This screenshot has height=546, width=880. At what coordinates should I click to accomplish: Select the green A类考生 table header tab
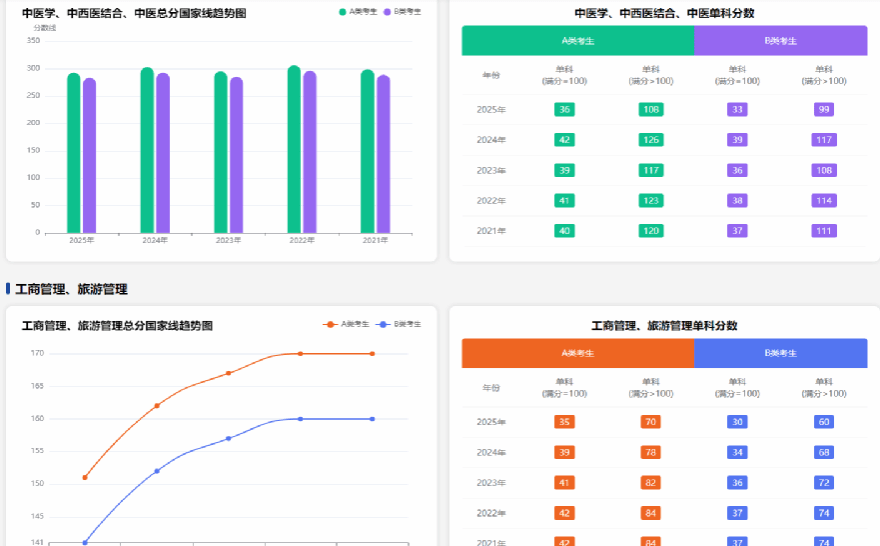click(x=577, y=41)
